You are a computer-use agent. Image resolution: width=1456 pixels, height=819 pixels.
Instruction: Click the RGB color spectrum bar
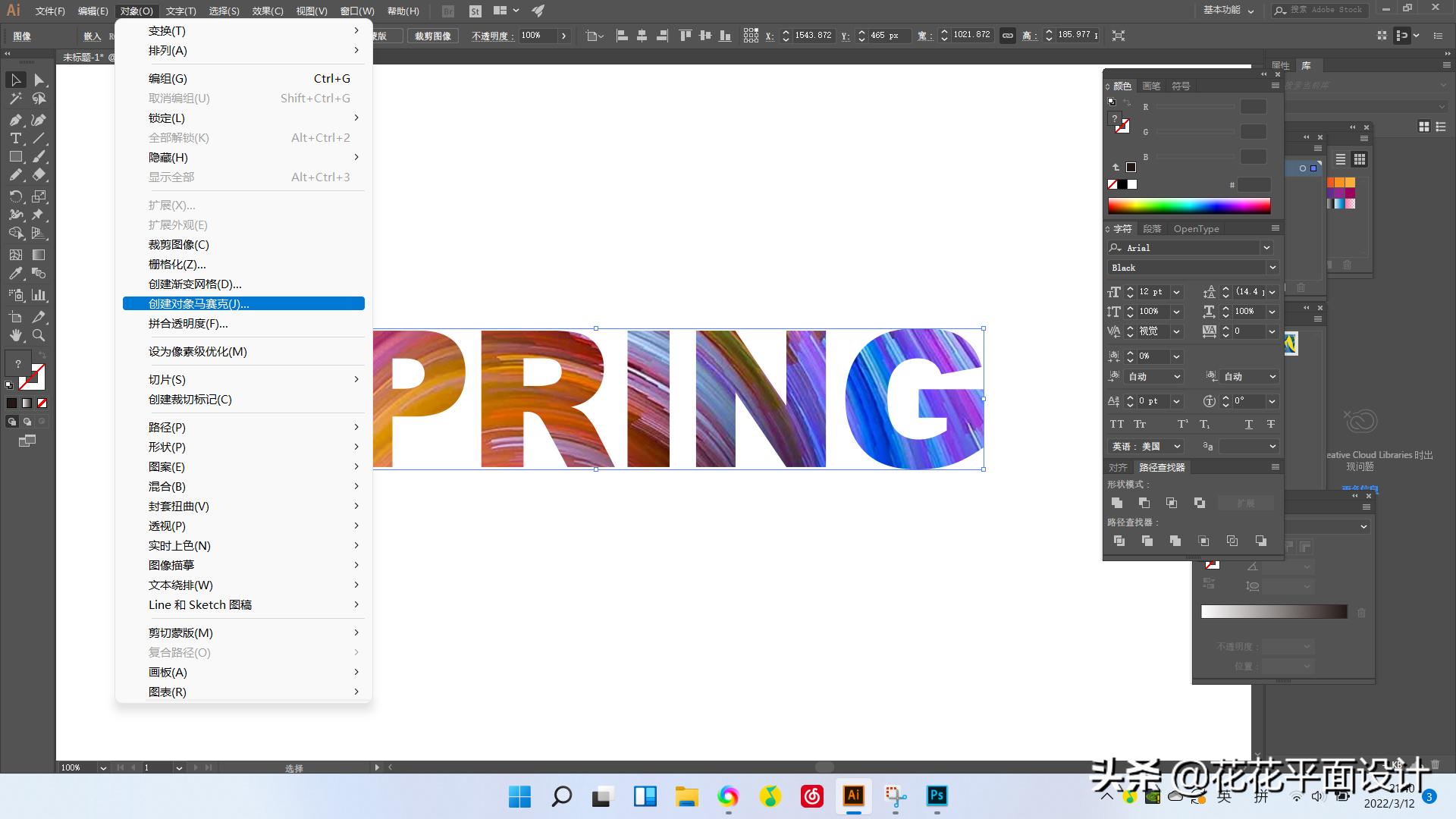point(1188,206)
